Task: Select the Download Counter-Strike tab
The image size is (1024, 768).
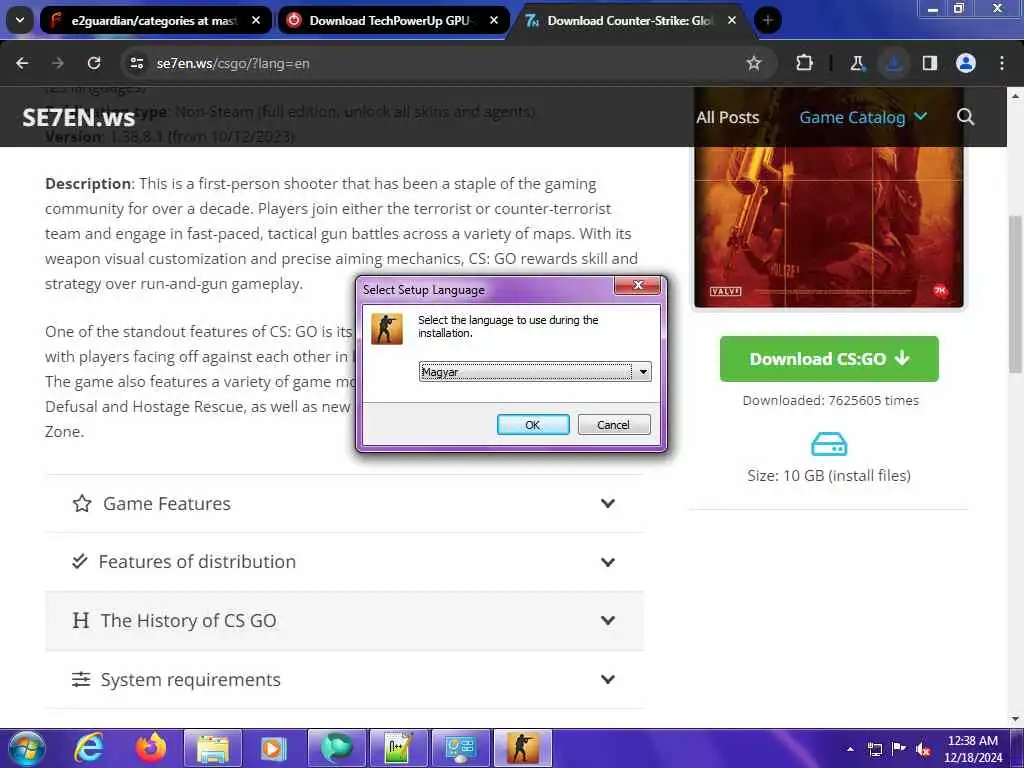Action: [x=627, y=20]
